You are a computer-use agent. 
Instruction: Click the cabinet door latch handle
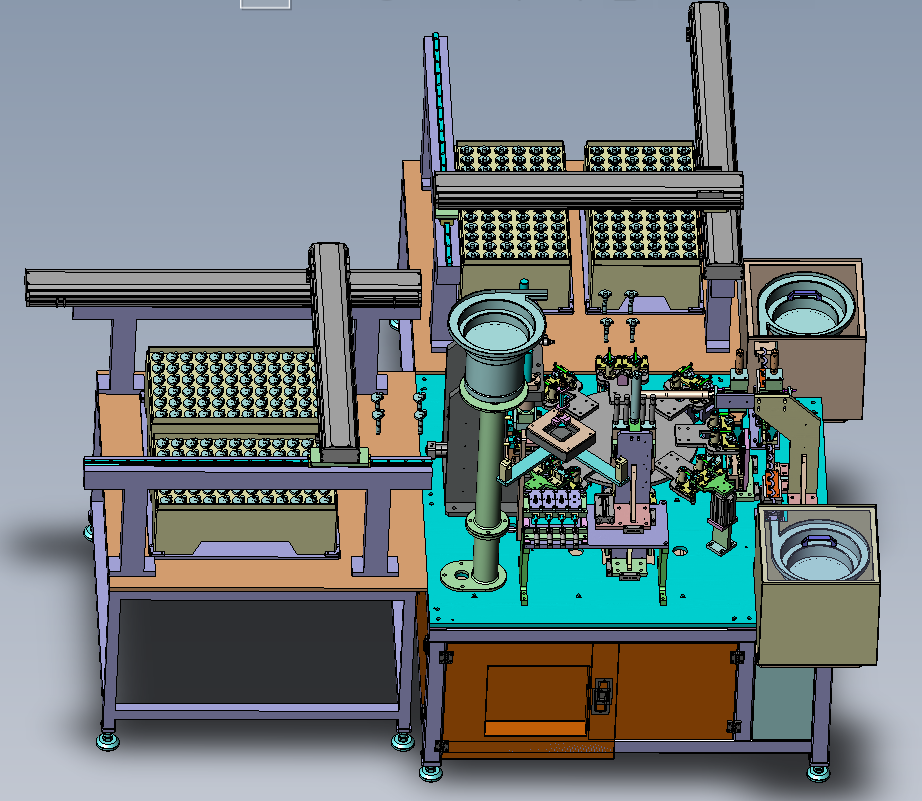pyautogui.click(x=602, y=695)
